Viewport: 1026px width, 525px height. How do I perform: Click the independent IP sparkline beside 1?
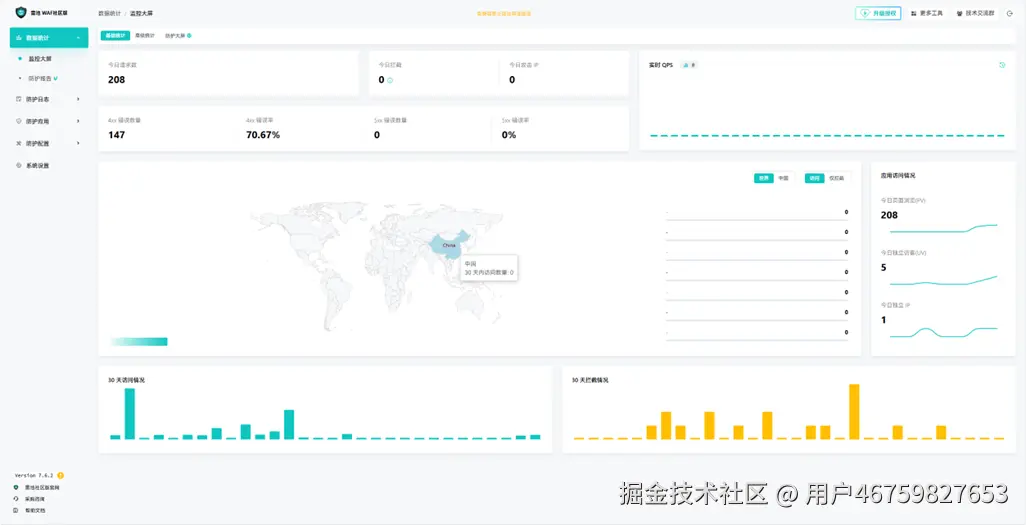944,332
